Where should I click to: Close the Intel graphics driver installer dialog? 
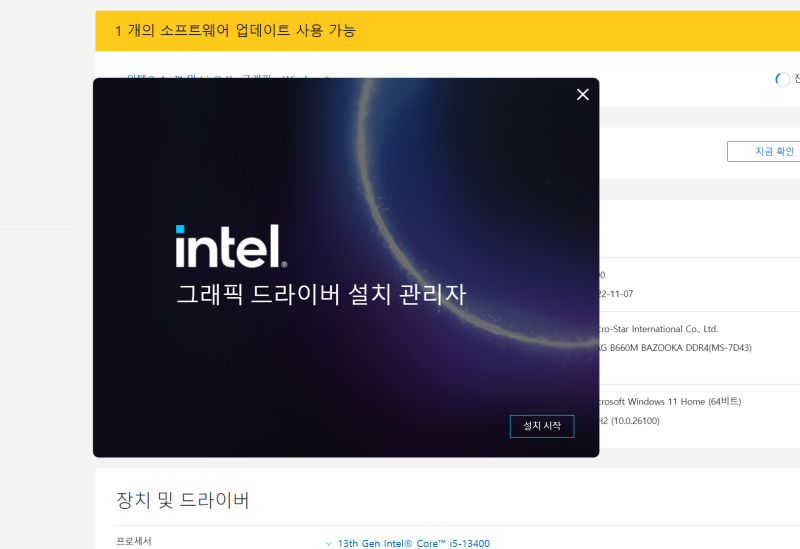[x=583, y=94]
